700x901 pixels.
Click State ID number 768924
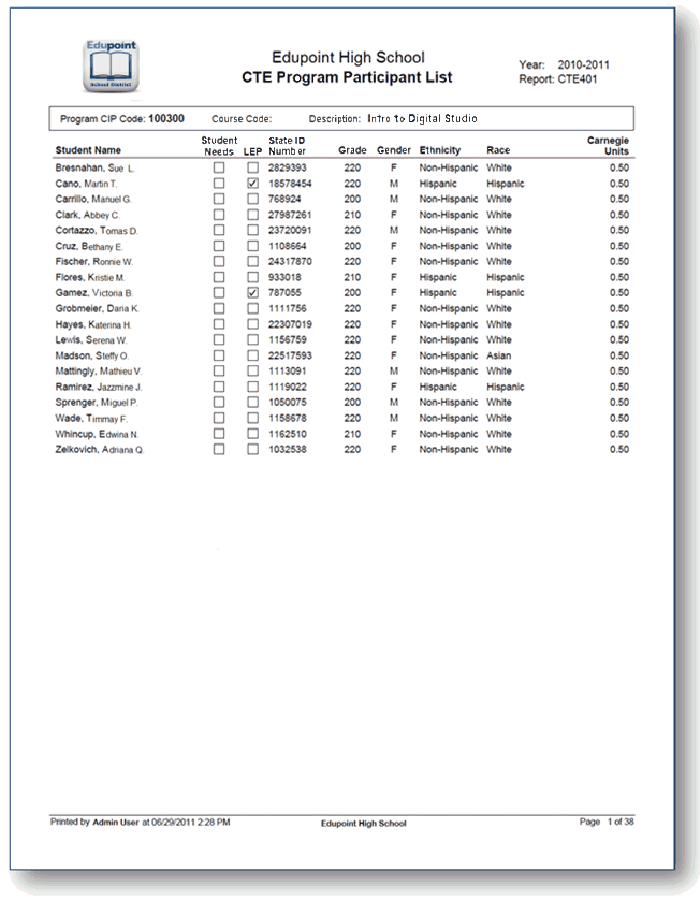click(284, 199)
